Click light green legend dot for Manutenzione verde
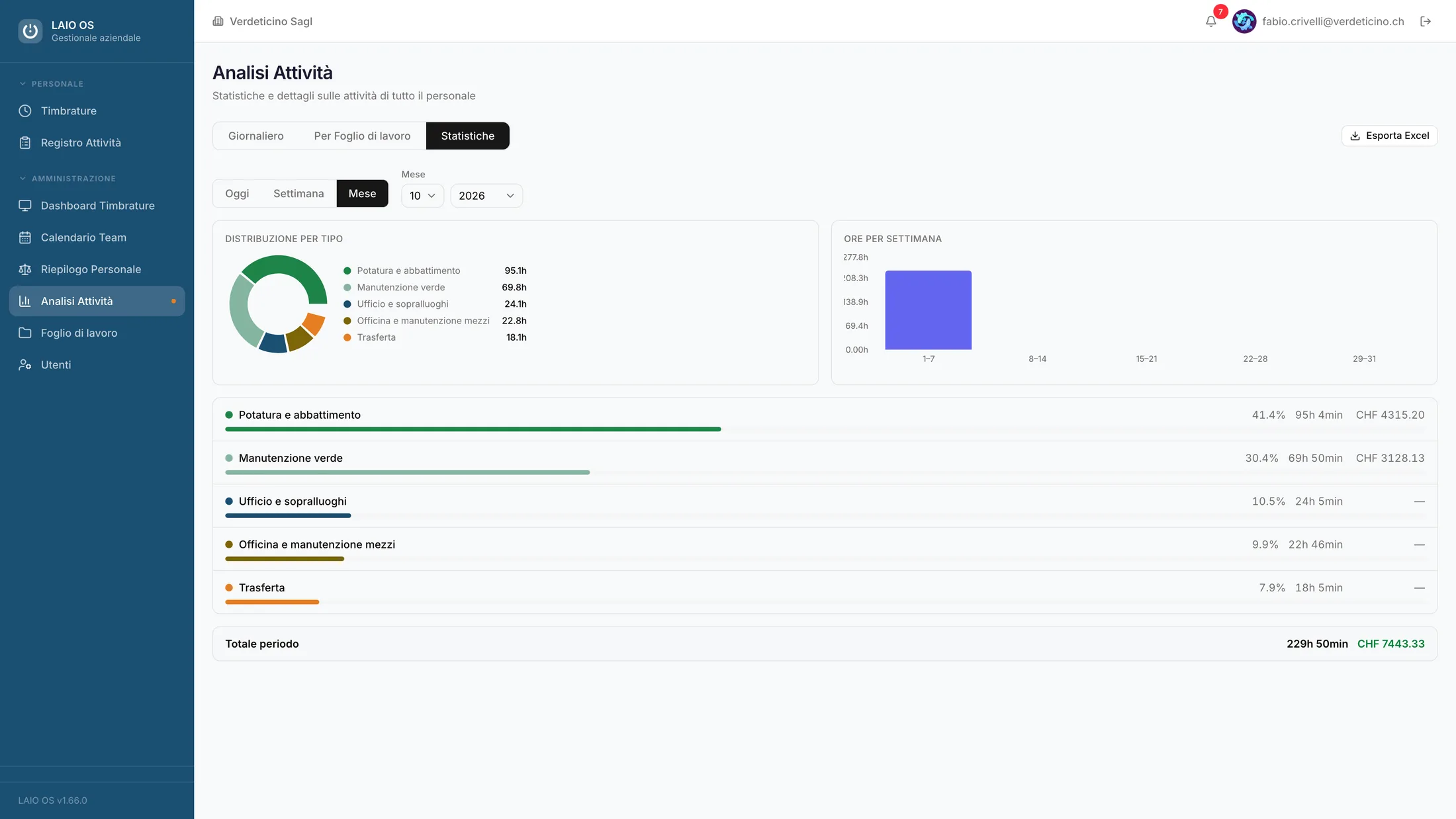The height and width of the screenshot is (819, 1456). [347, 287]
